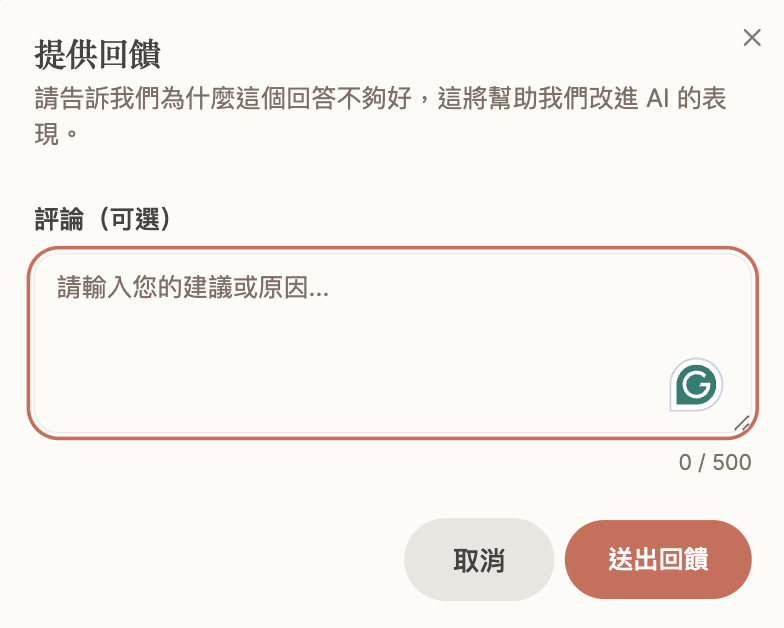The image size is (784, 628).
Task: Cancel the feedback using the grey 取消 button
Action: pyautogui.click(x=479, y=559)
